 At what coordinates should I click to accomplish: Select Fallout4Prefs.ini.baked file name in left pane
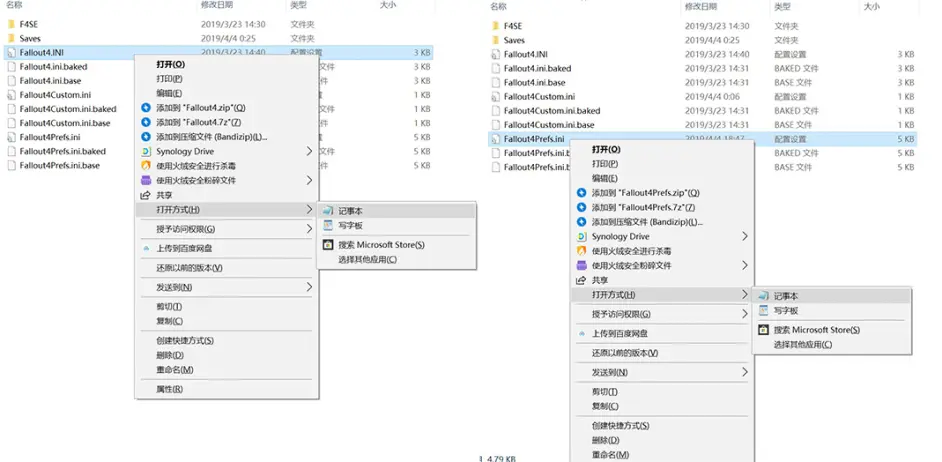pos(62,151)
